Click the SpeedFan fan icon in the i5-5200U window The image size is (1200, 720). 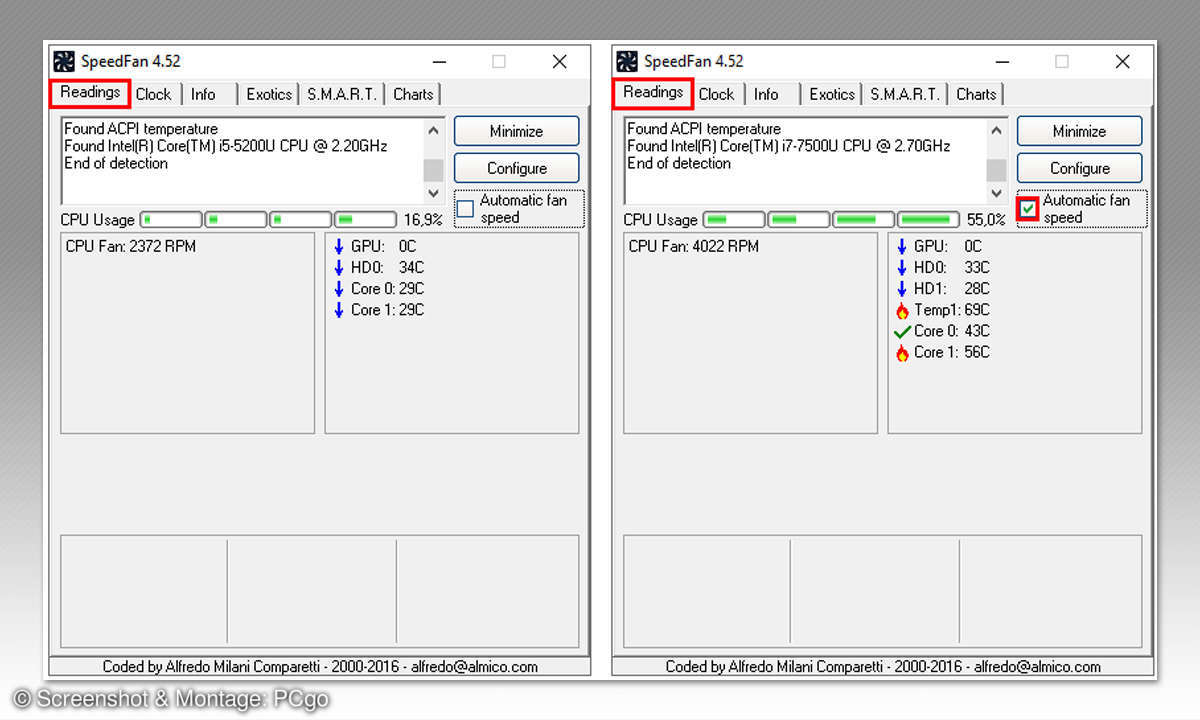[x=64, y=61]
